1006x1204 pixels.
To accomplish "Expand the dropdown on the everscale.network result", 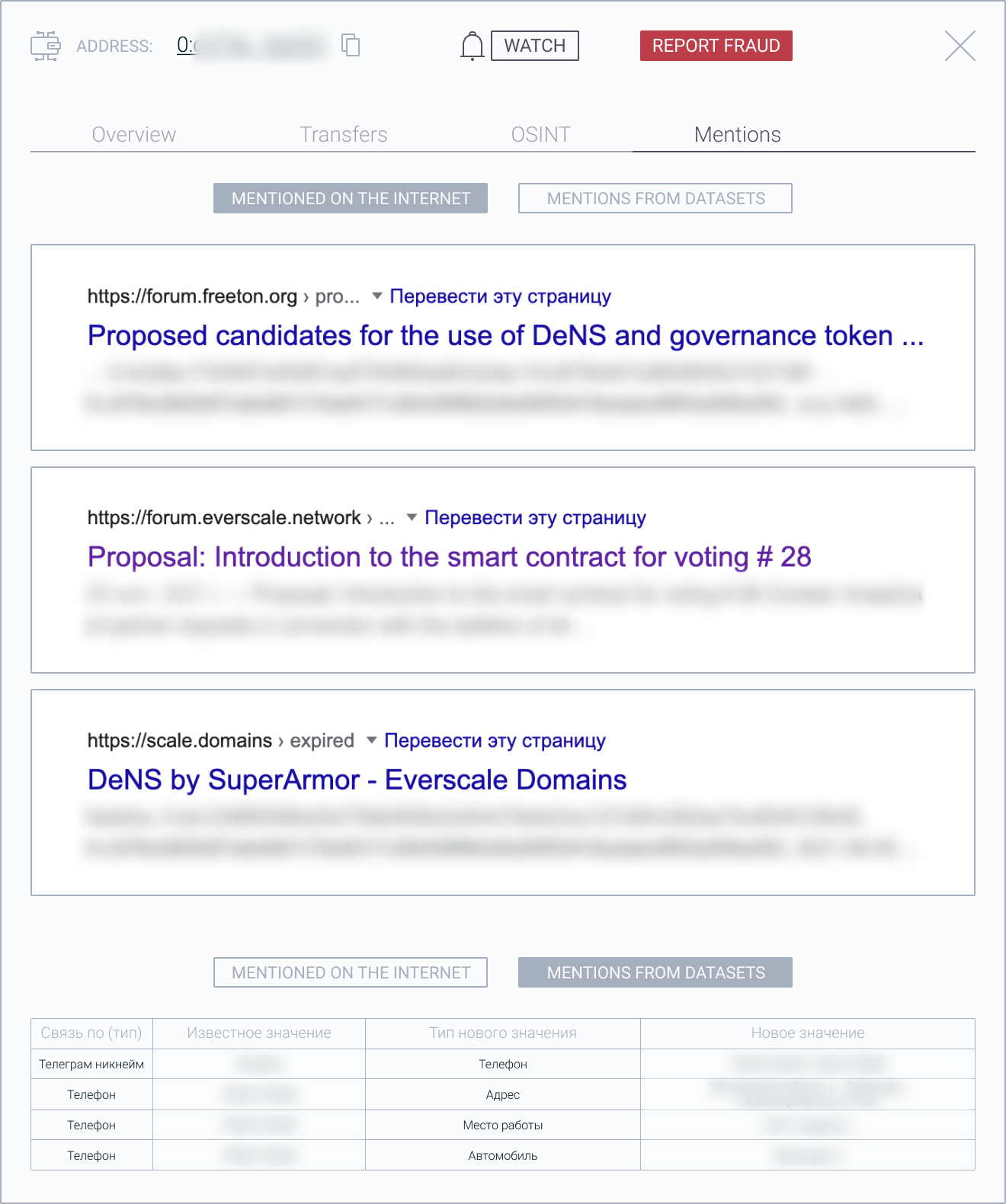I will pyautogui.click(x=410, y=517).
